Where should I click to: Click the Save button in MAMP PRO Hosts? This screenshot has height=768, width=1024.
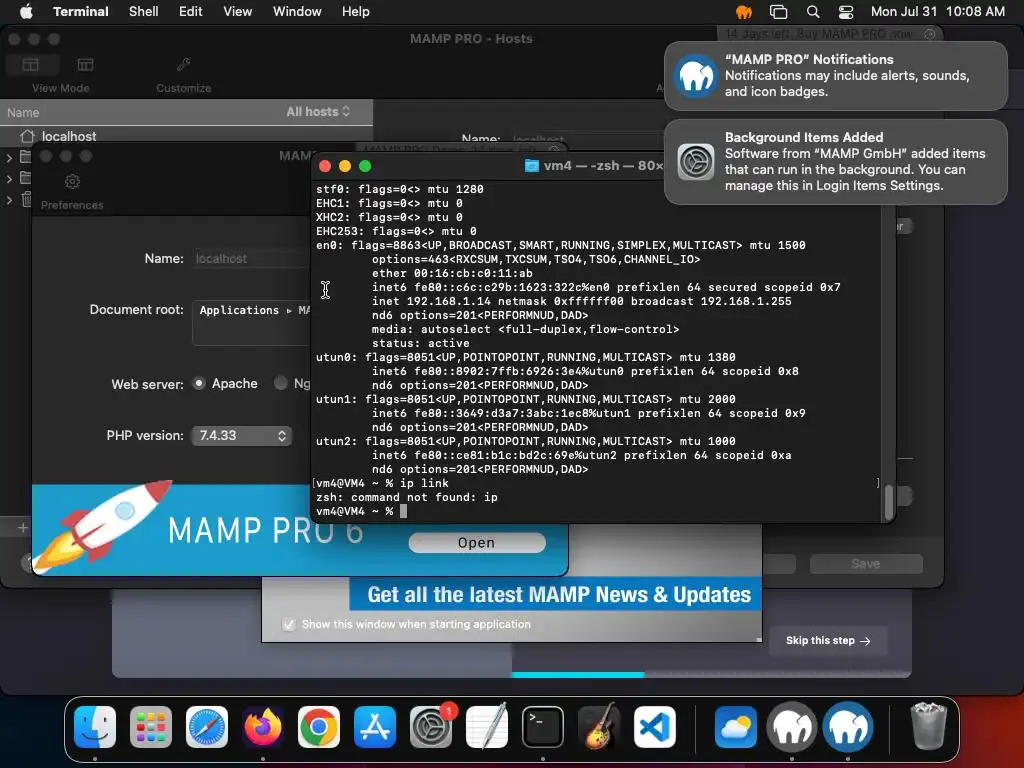coord(866,564)
